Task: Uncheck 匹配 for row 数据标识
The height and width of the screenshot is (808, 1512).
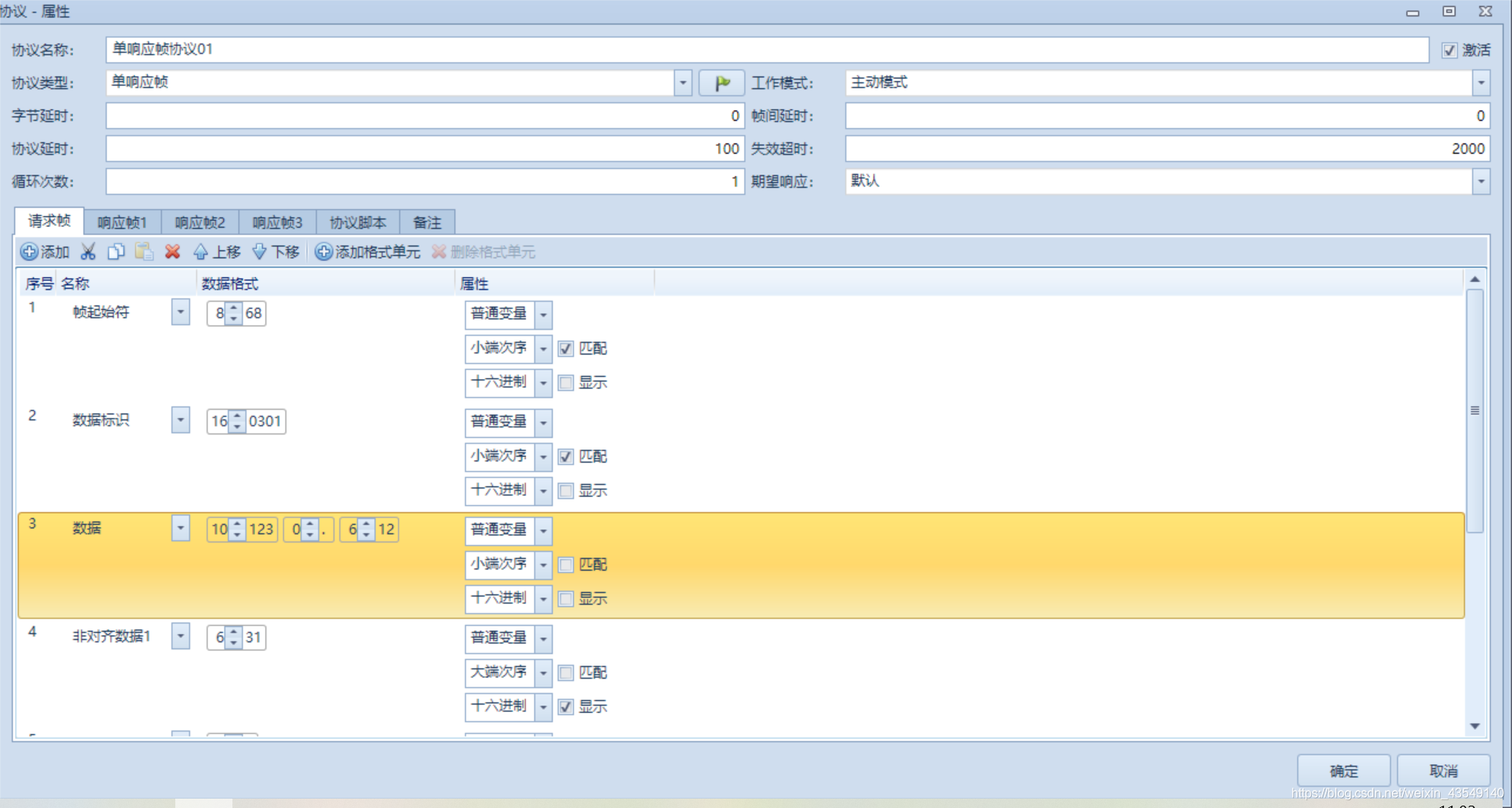Action: 566,456
